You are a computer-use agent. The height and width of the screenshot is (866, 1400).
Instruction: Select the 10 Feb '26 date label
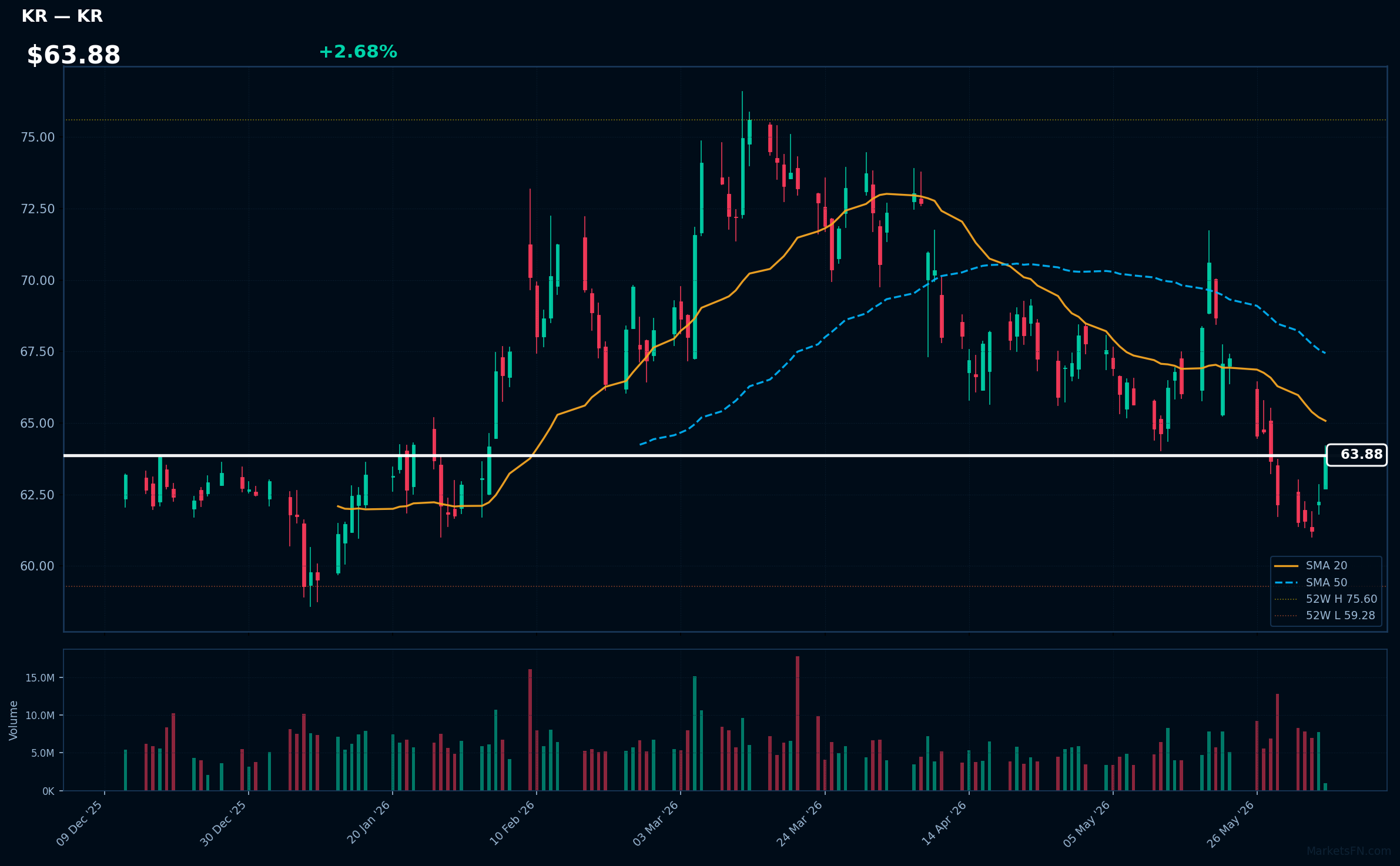tap(513, 823)
